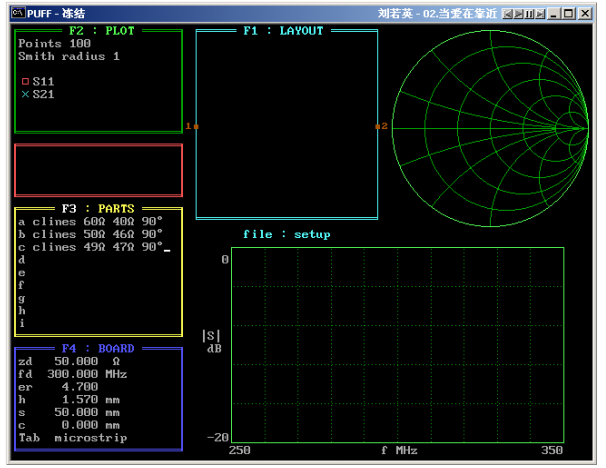The height and width of the screenshot is (468, 606).
Task: Click the 'f MHz' axis label
Action: coord(399,450)
